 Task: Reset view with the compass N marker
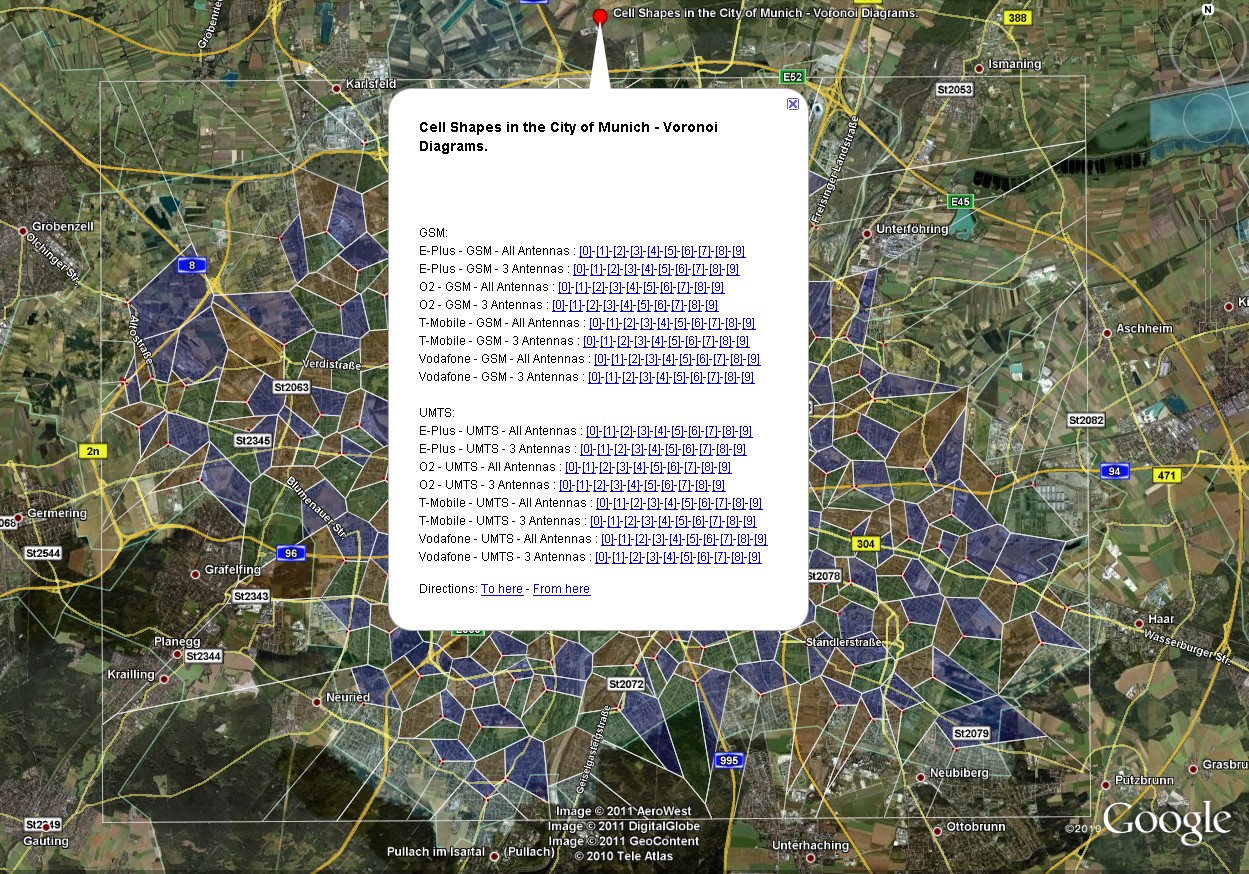click(x=1208, y=10)
